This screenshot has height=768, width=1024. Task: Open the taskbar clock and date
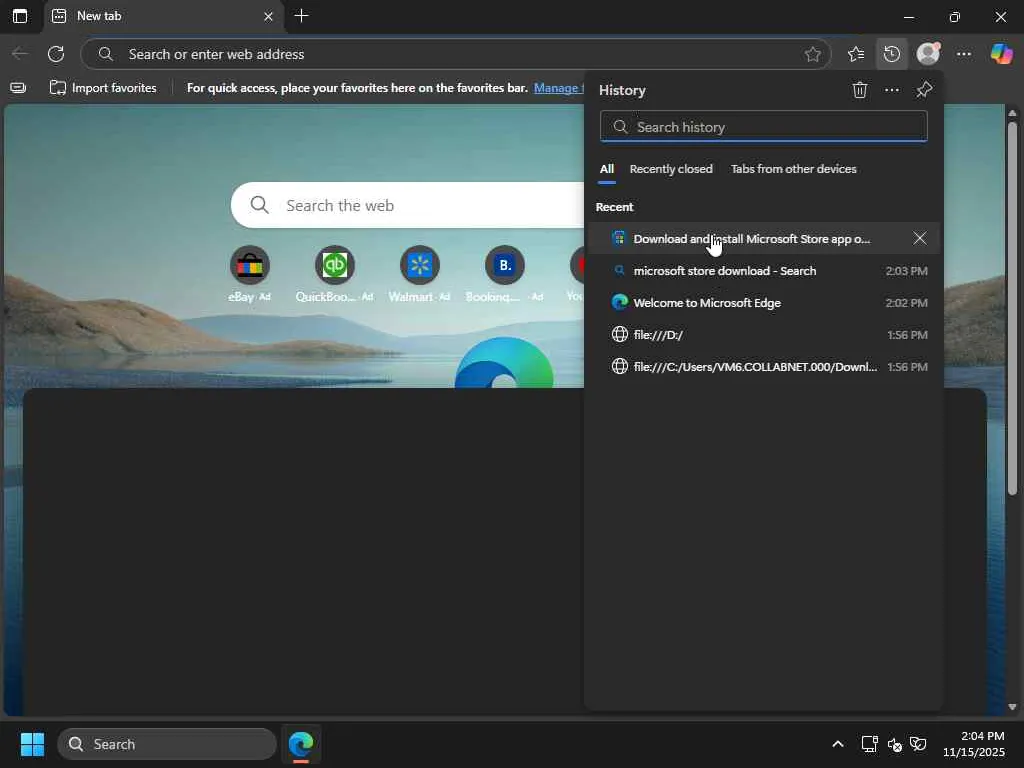tap(974, 744)
